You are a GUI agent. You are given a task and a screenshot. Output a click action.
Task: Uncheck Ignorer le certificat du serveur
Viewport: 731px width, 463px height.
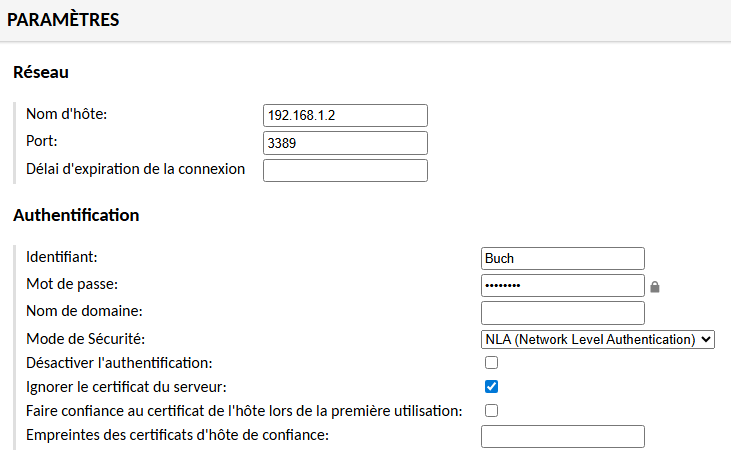[491, 386]
